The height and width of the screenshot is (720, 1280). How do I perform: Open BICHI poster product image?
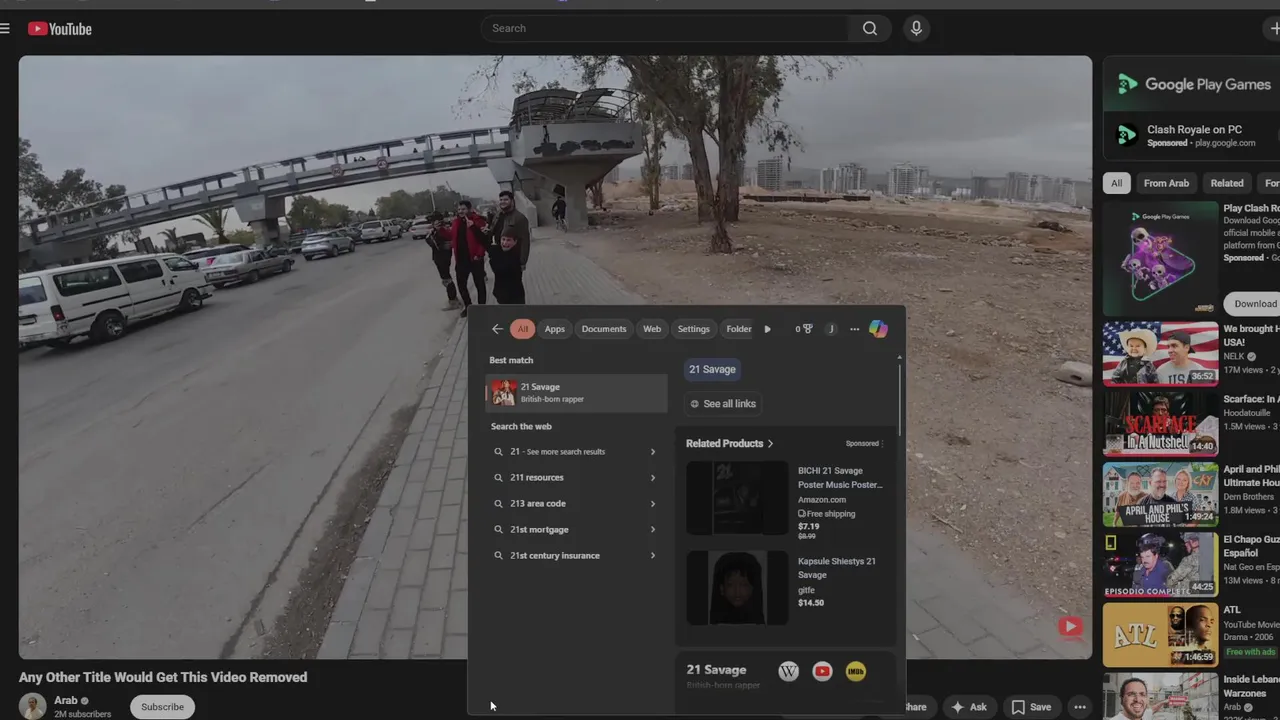pos(737,498)
